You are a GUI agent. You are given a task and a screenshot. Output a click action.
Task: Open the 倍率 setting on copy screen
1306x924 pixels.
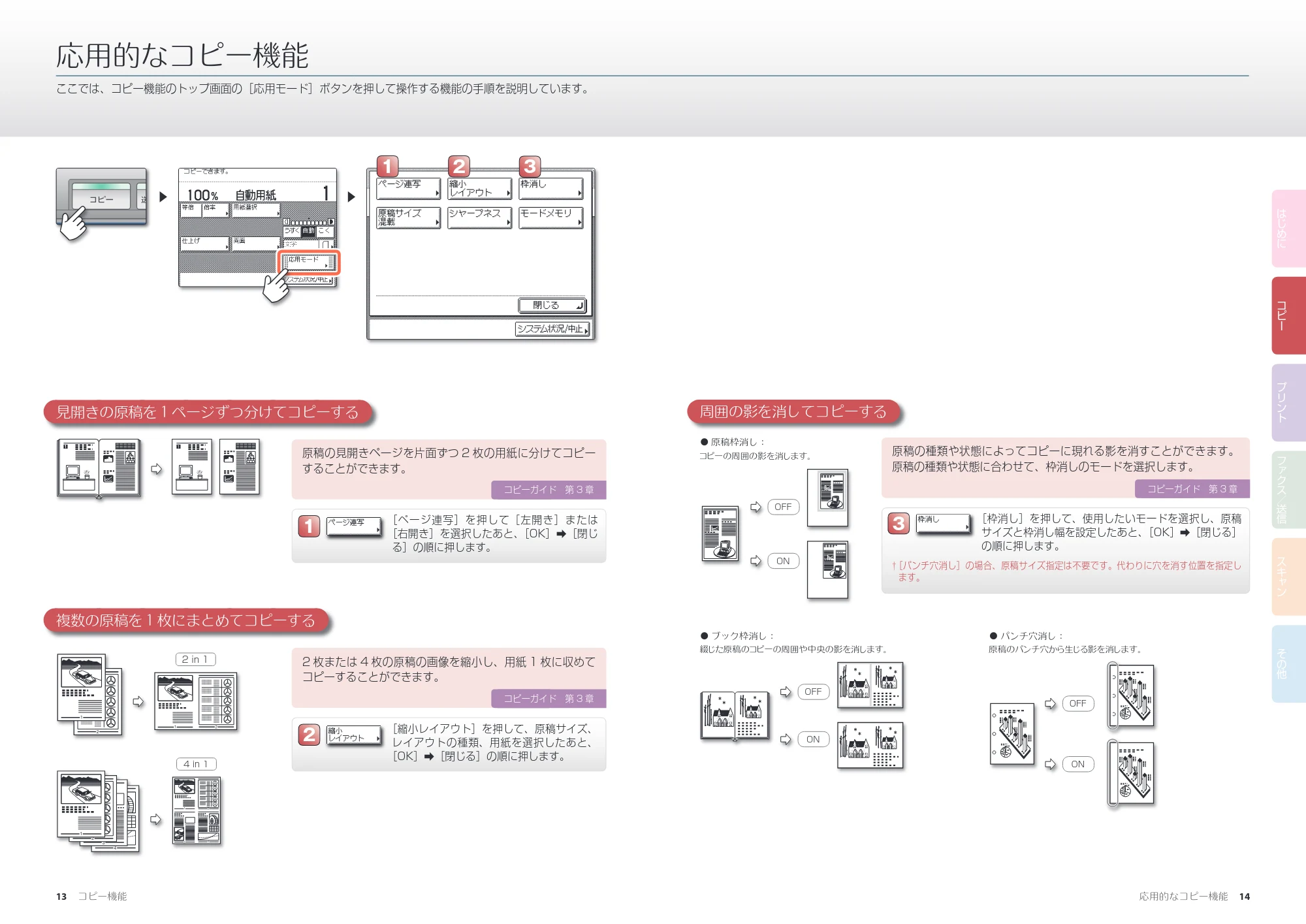216,210
